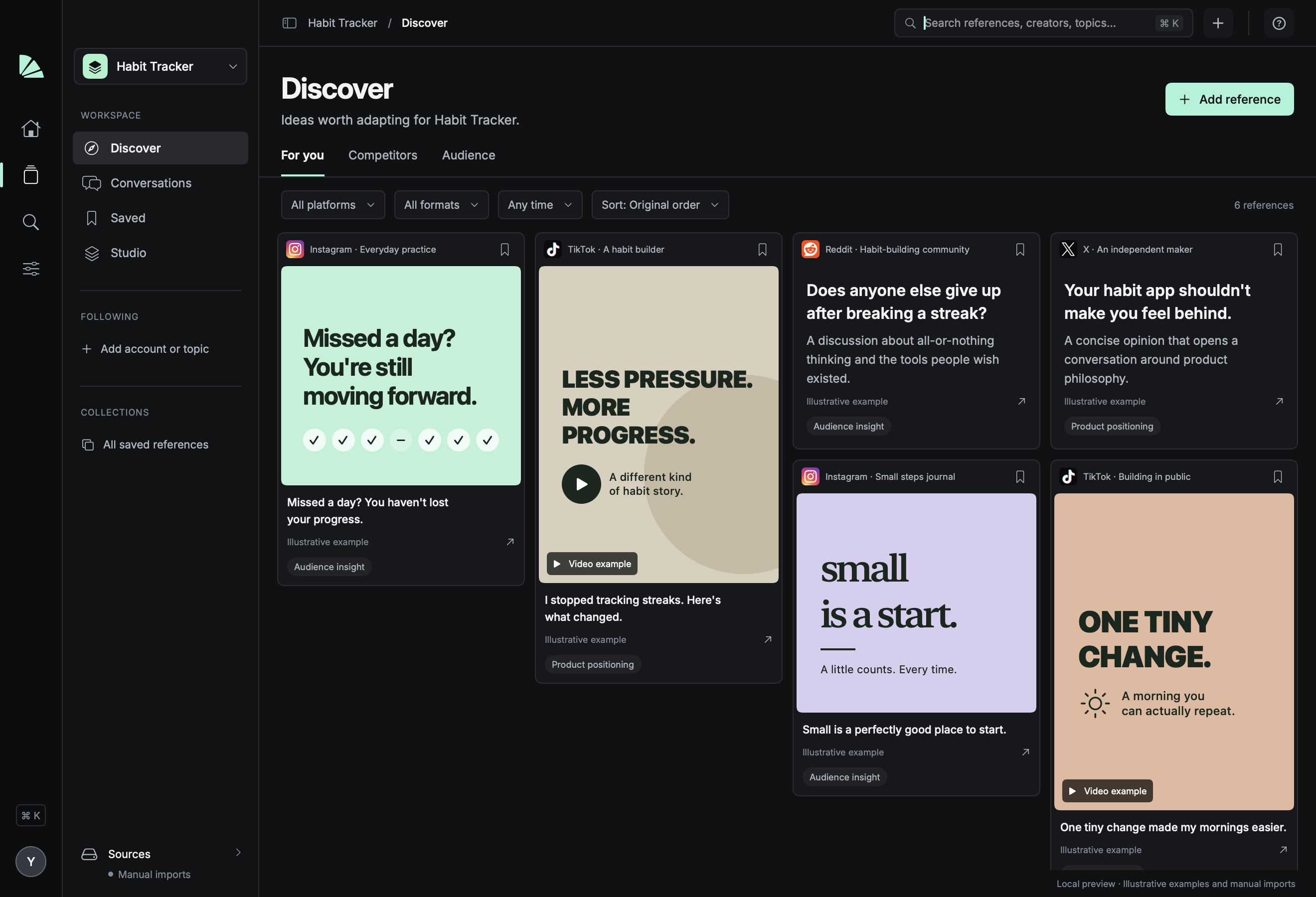The height and width of the screenshot is (897, 1316).
Task: Expand the Sources section chevron
Action: [238, 852]
